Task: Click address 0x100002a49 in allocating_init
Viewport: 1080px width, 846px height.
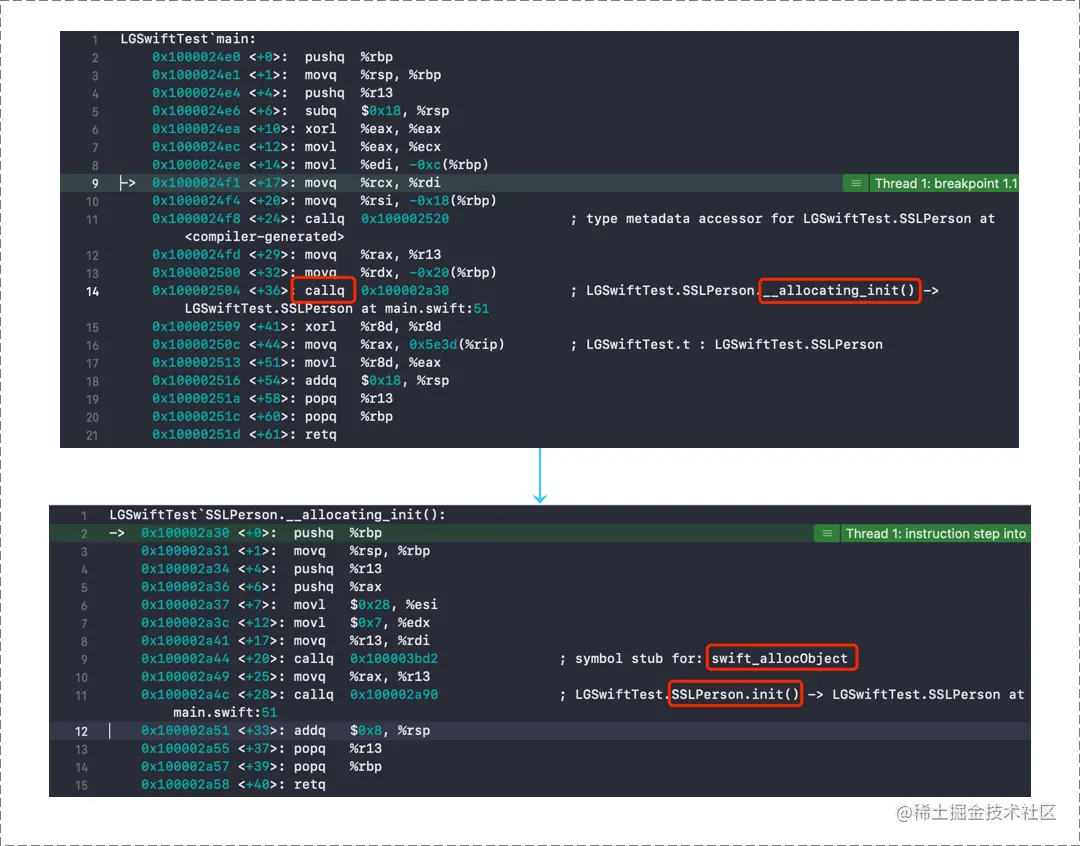Action: pyautogui.click(x=185, y=676)
